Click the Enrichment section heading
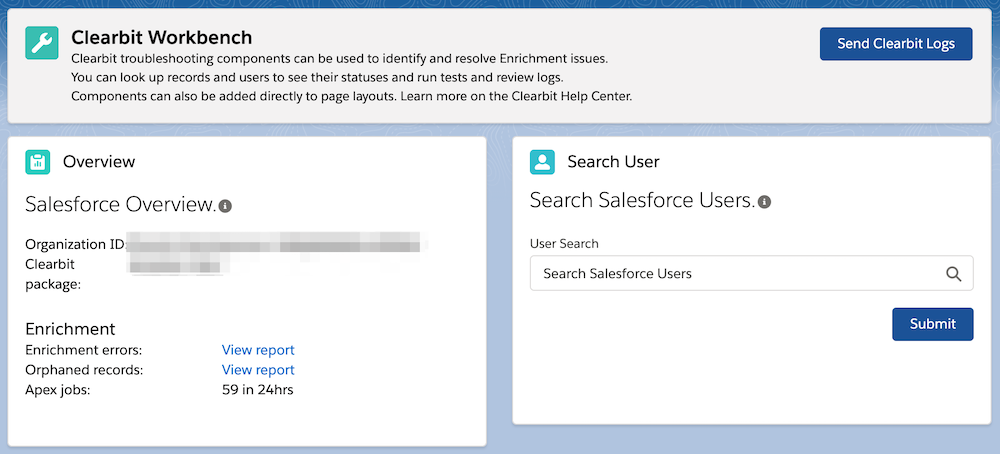Viewport: 1000px width, 454px height. click(70, 329)
